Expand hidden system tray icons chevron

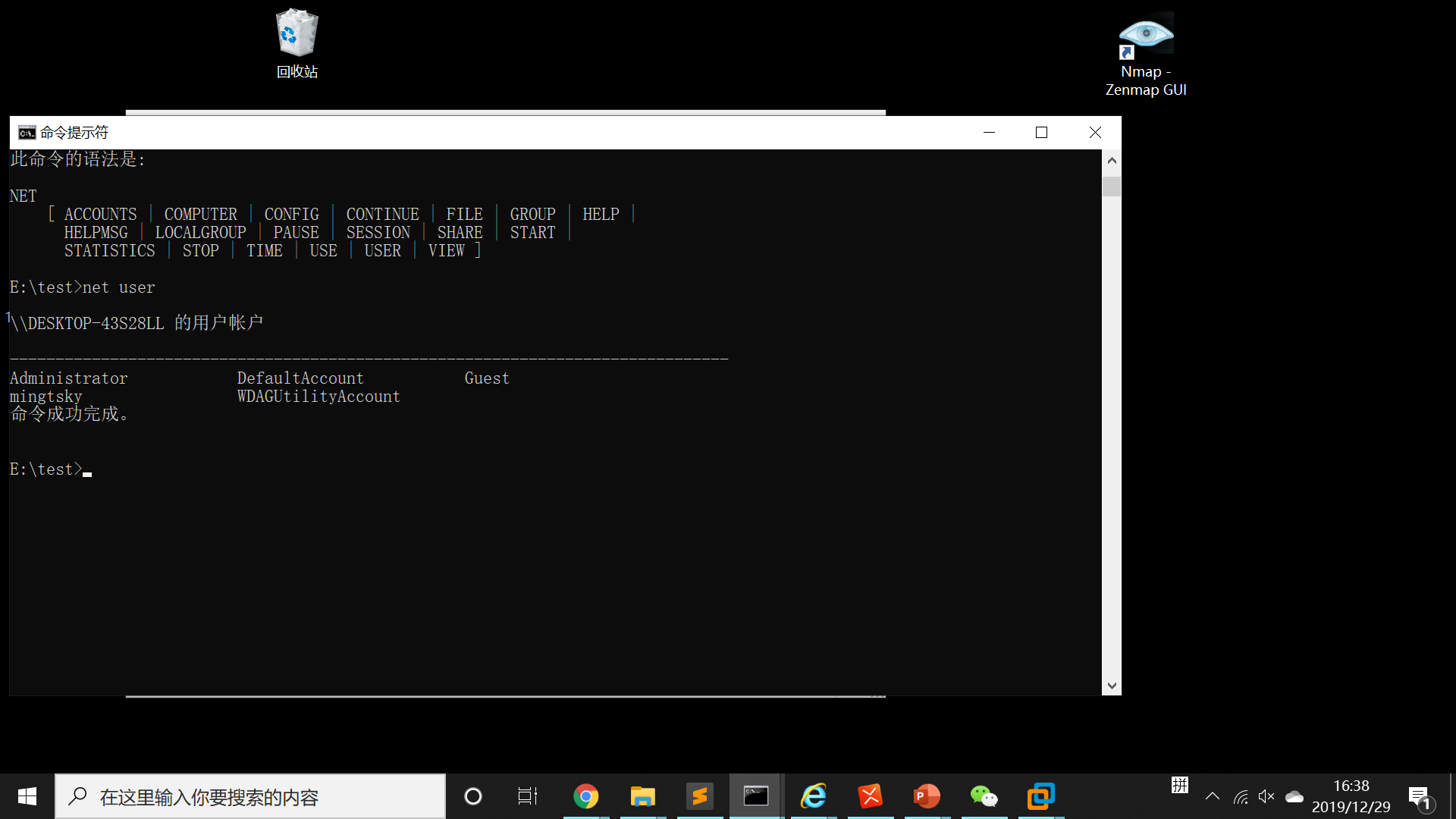pos(1213,796)
